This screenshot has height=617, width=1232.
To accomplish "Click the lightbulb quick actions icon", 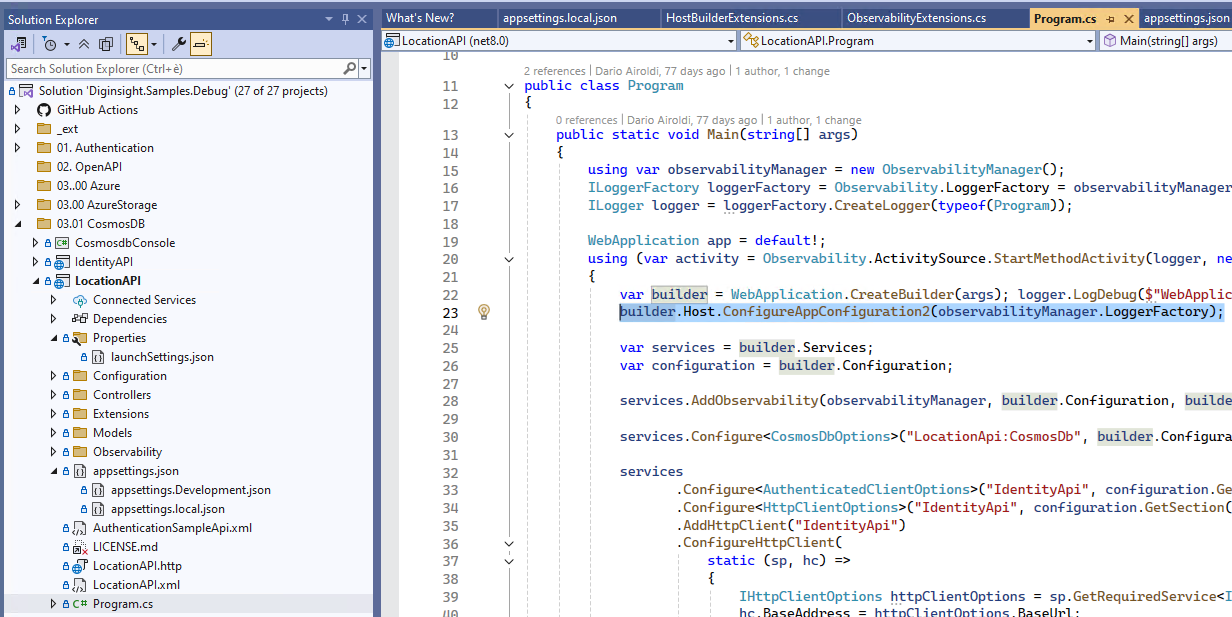I will (484, 312).
